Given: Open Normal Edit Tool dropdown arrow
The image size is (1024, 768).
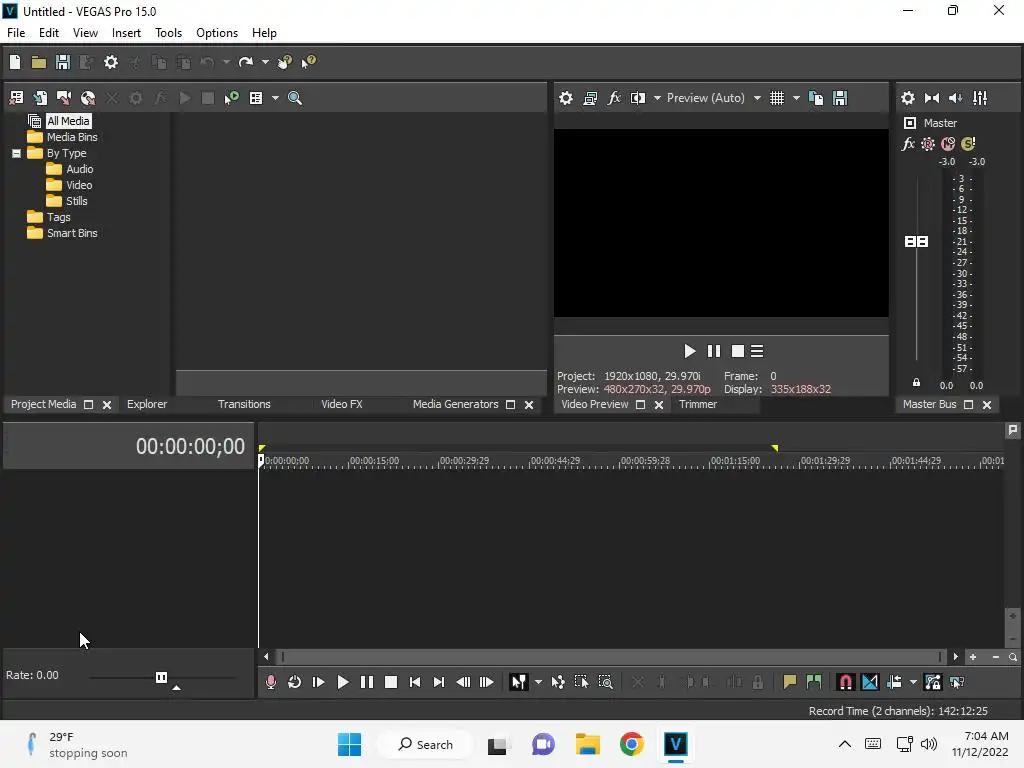Looking at the screenshot, I should click(x=538, y=682).
